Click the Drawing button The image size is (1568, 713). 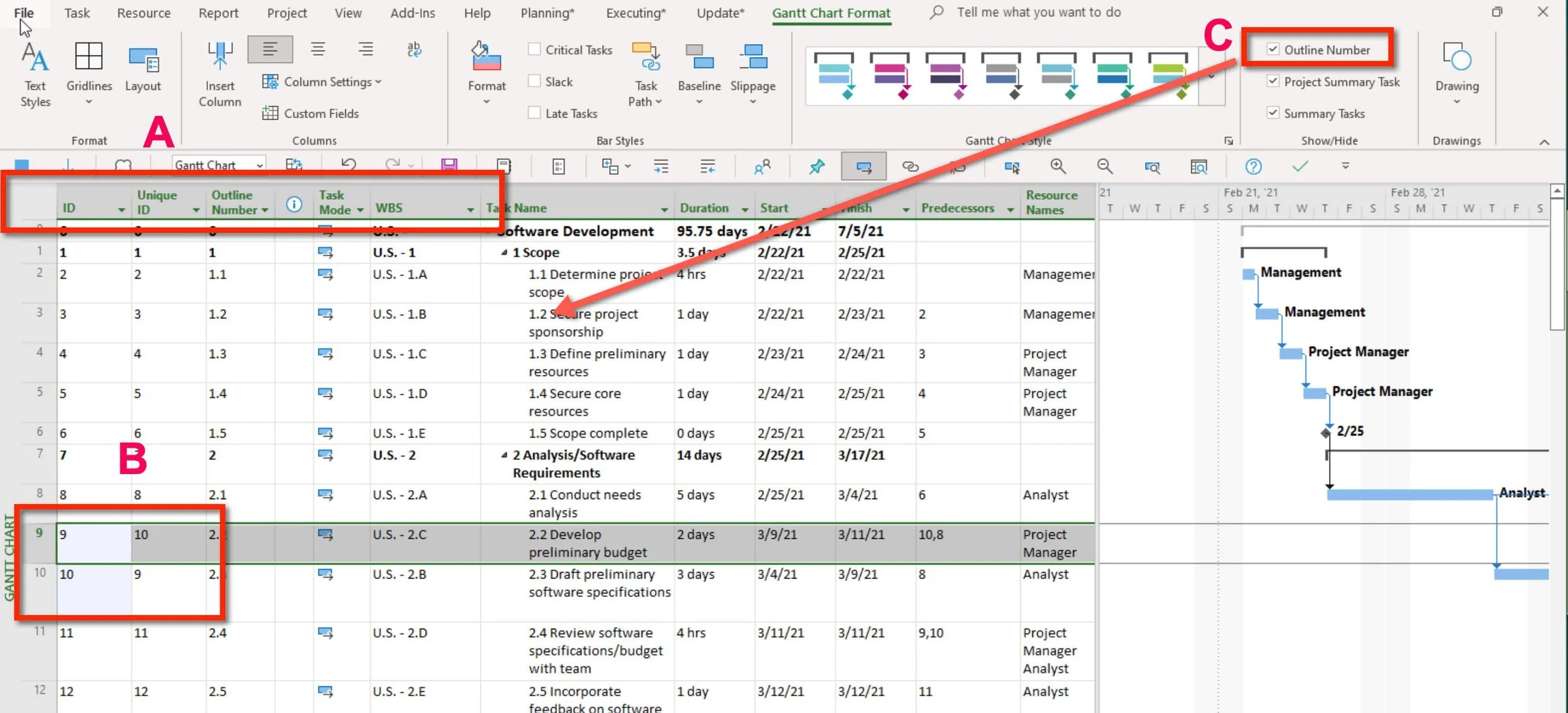[1456, 69]
